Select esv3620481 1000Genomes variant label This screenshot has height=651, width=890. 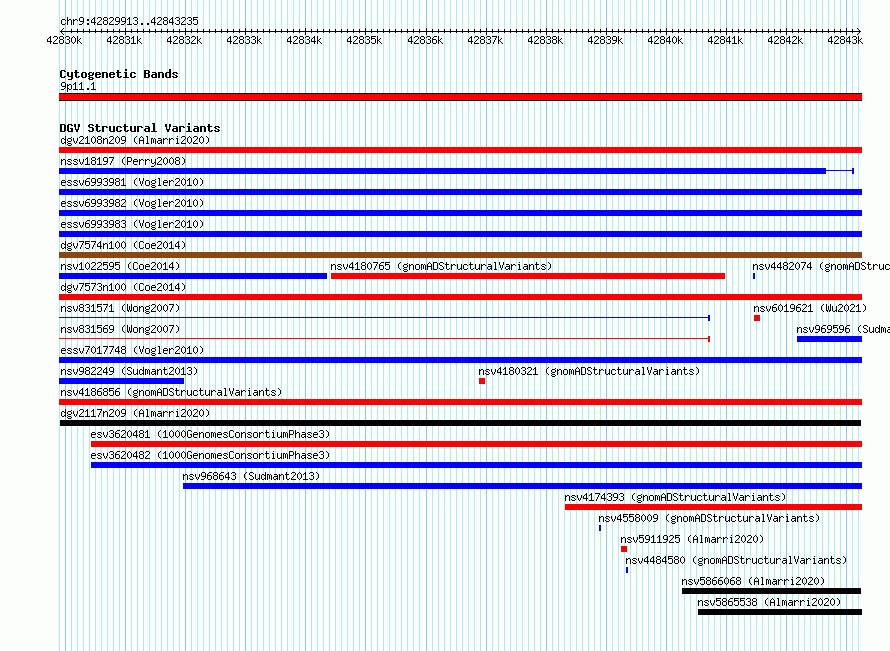click(211, 434)
